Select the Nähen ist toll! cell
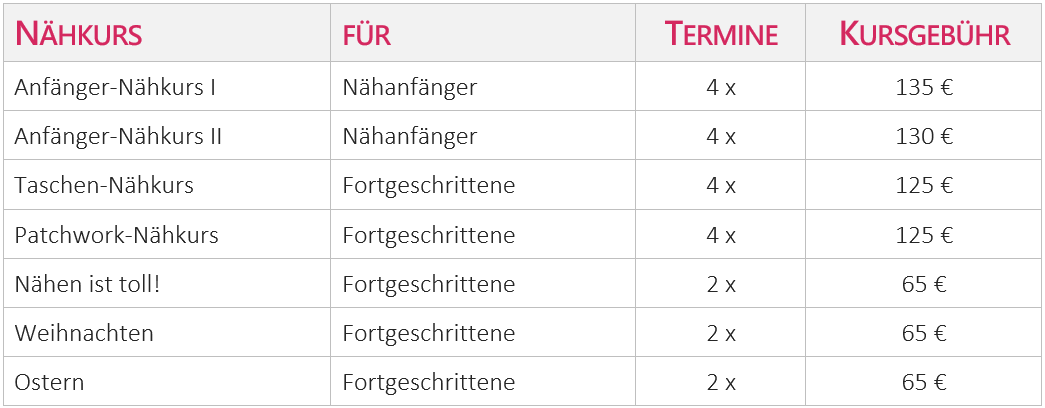This screenshot has height=408, width=1045. pyautogui.click(x=87, y=284)
